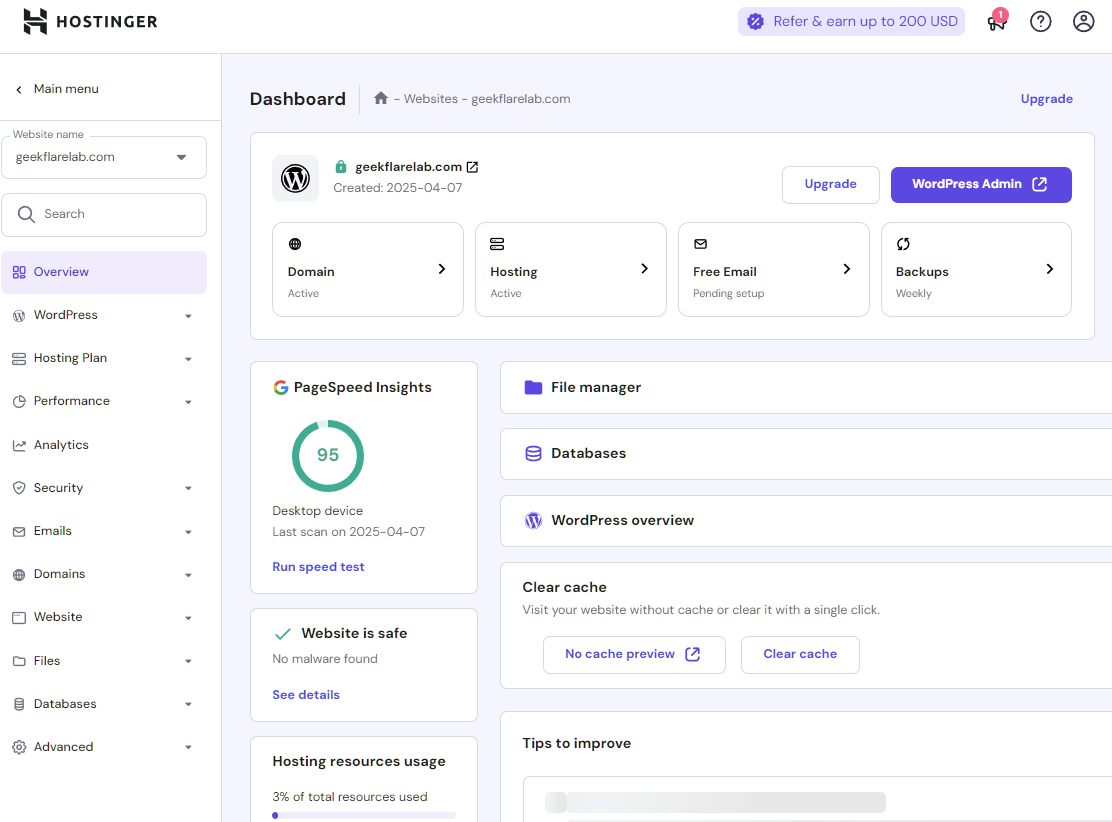Open WordPress Admin

click(x=981, y=185)
